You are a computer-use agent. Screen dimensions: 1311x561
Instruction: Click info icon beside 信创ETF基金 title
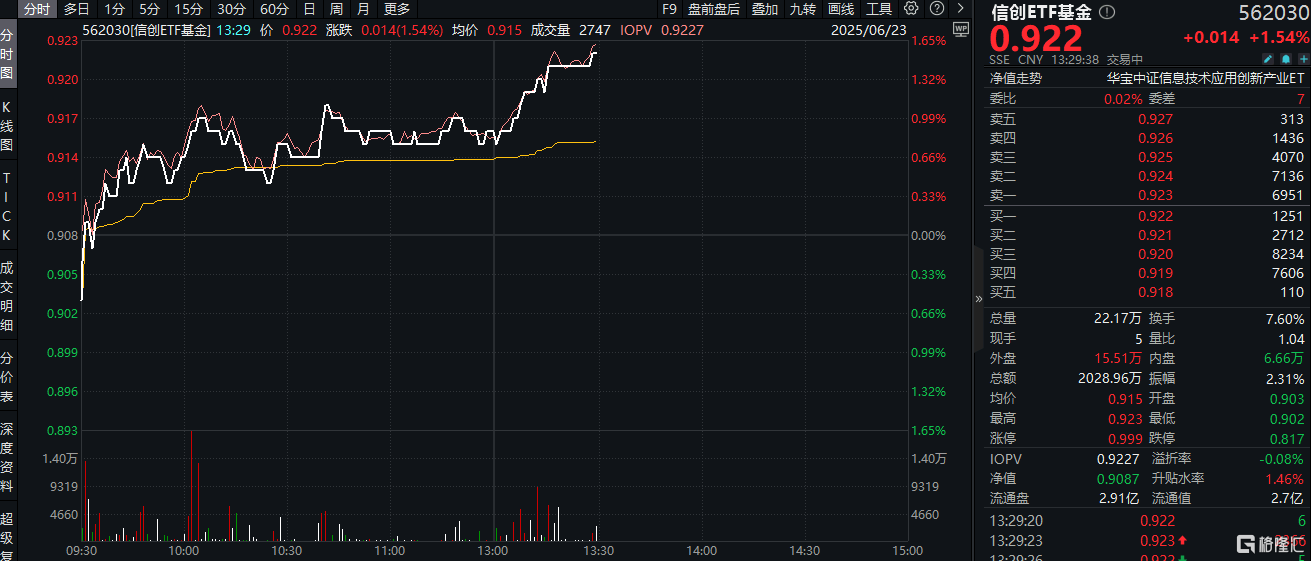pos(1107,12)
